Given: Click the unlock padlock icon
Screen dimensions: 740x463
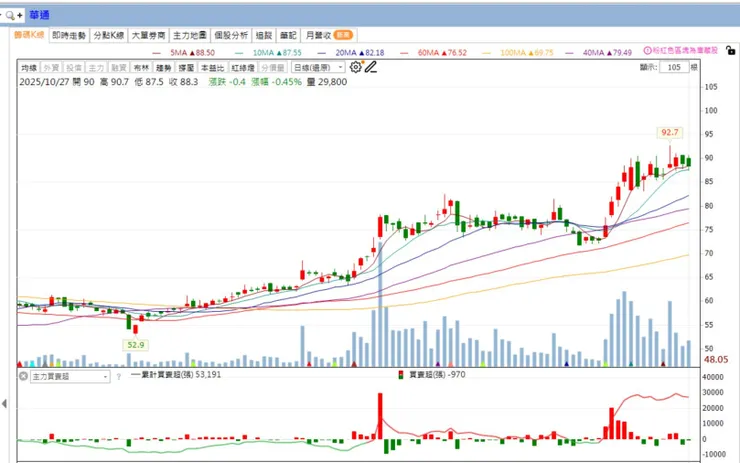Looking at the screenshot, I should pyautogui.click(x=730, y=50).
